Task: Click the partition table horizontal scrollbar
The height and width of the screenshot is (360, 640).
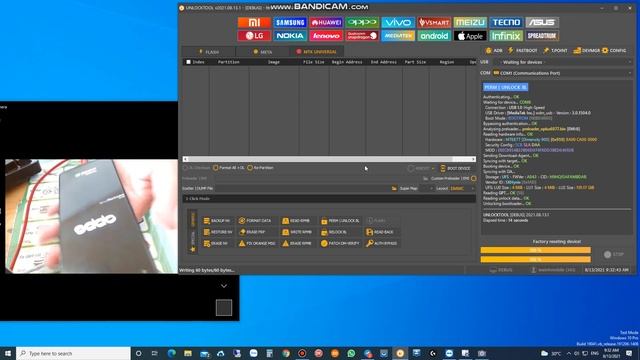Action: [329, 159]
